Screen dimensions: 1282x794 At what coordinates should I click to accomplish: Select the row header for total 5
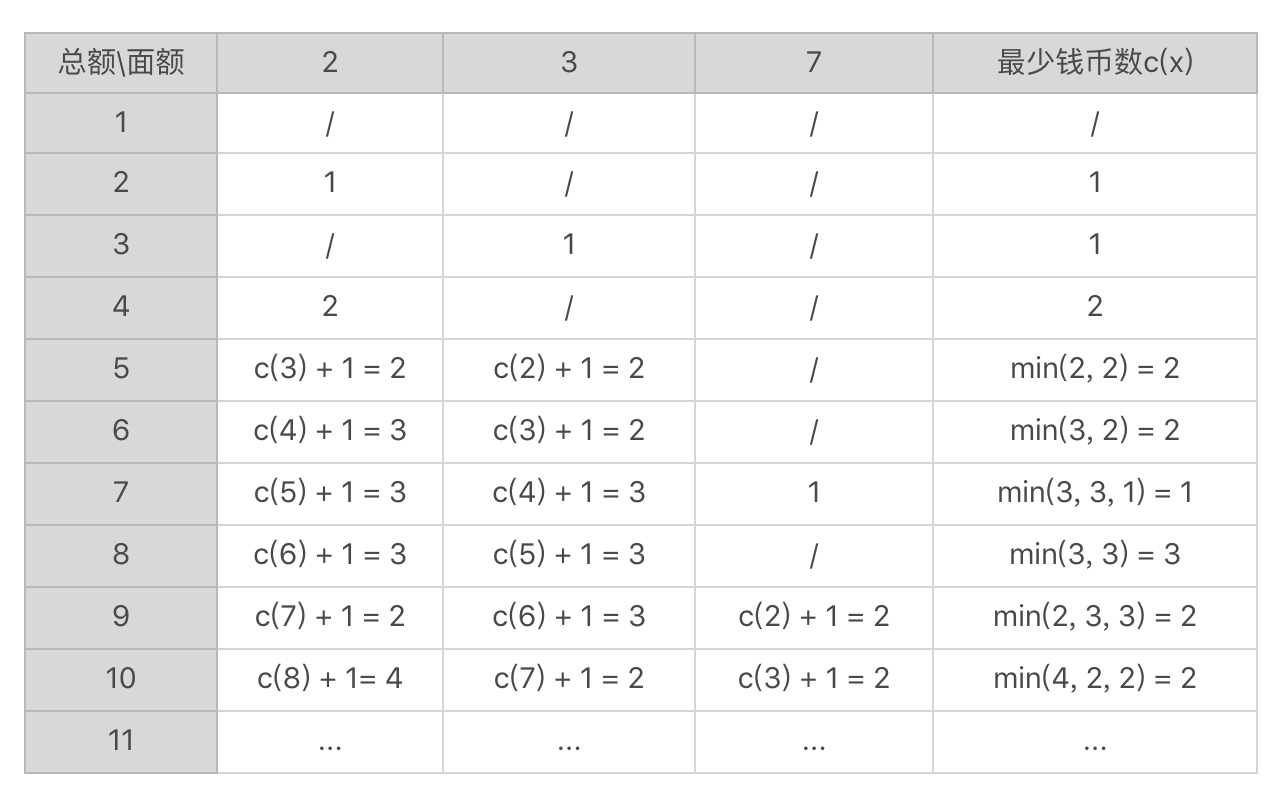click(x=121, y=368)
